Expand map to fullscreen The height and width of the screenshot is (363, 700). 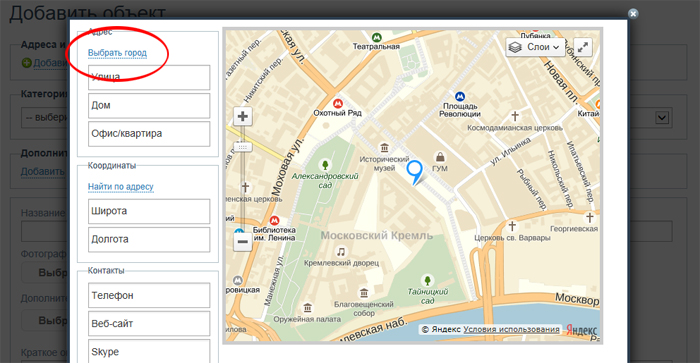[583, 47]
